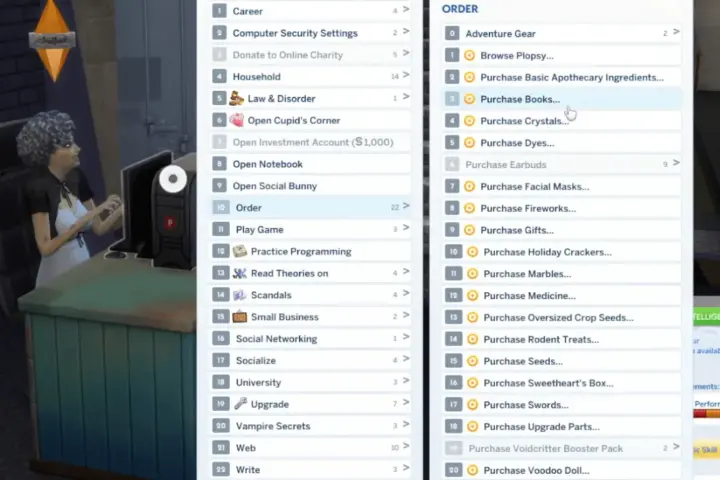The height and width of the screenshot is (480, 720).
Task: Click the coin icon beside Browse Plopsy
Action: (469, 56)
